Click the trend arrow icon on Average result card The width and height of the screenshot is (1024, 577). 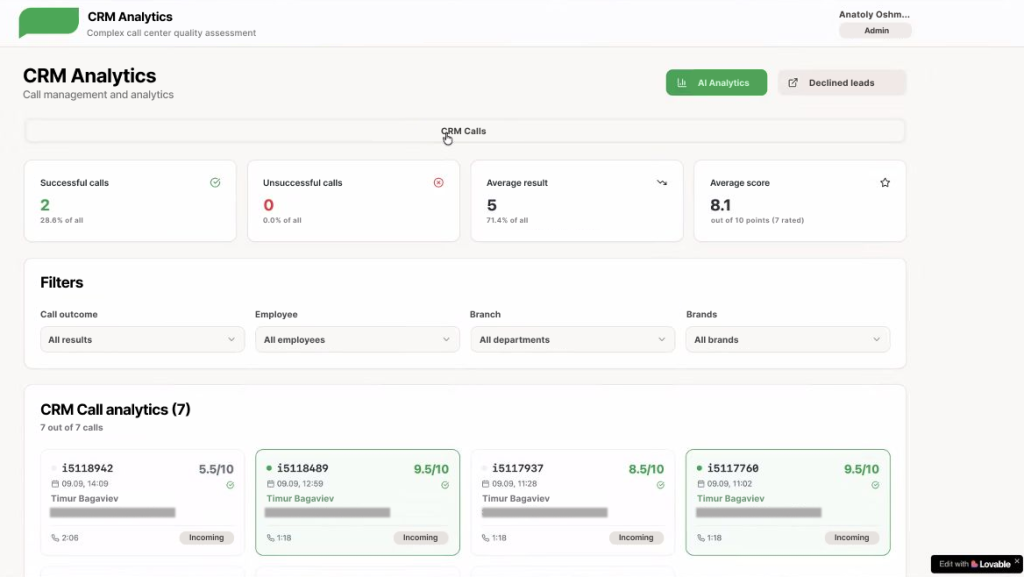click(661, 183)
